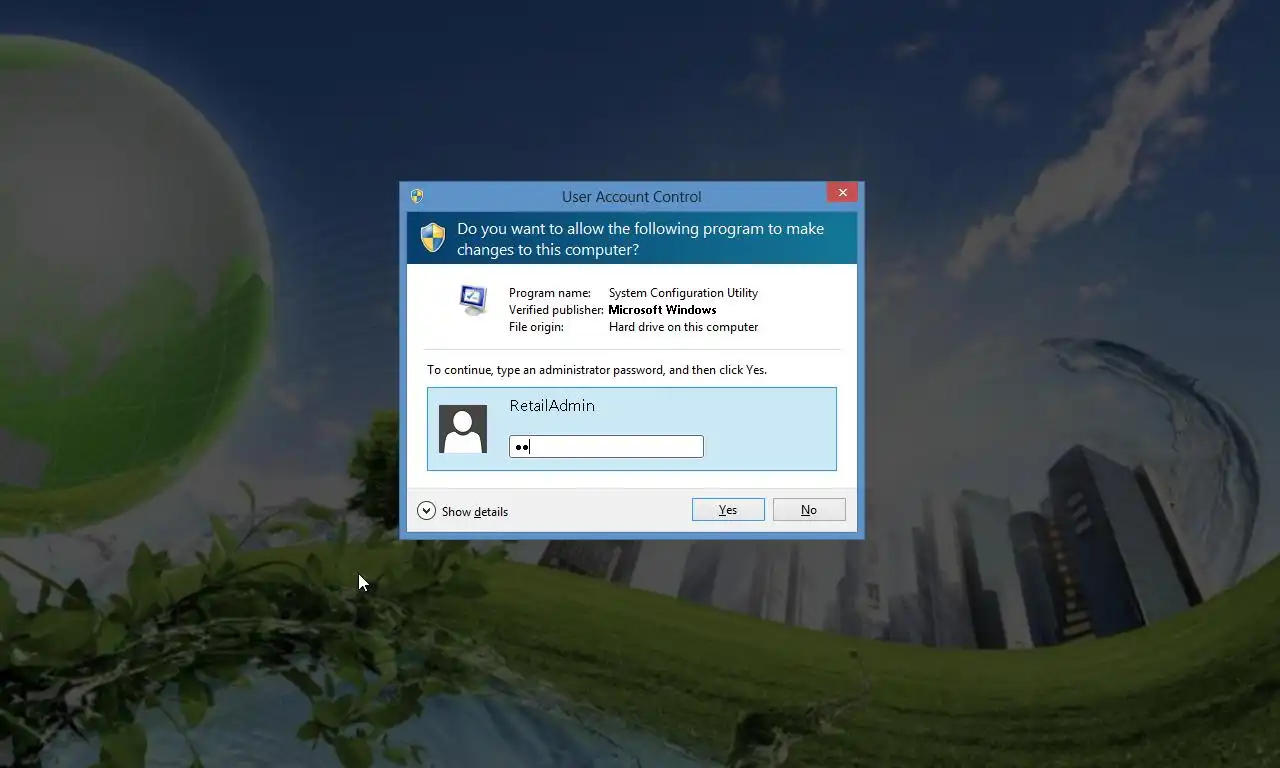This screenshot has height=768, width=1280.
Task: Click the administrator password field
Action: pyautogui.click(x=606, y=447)
